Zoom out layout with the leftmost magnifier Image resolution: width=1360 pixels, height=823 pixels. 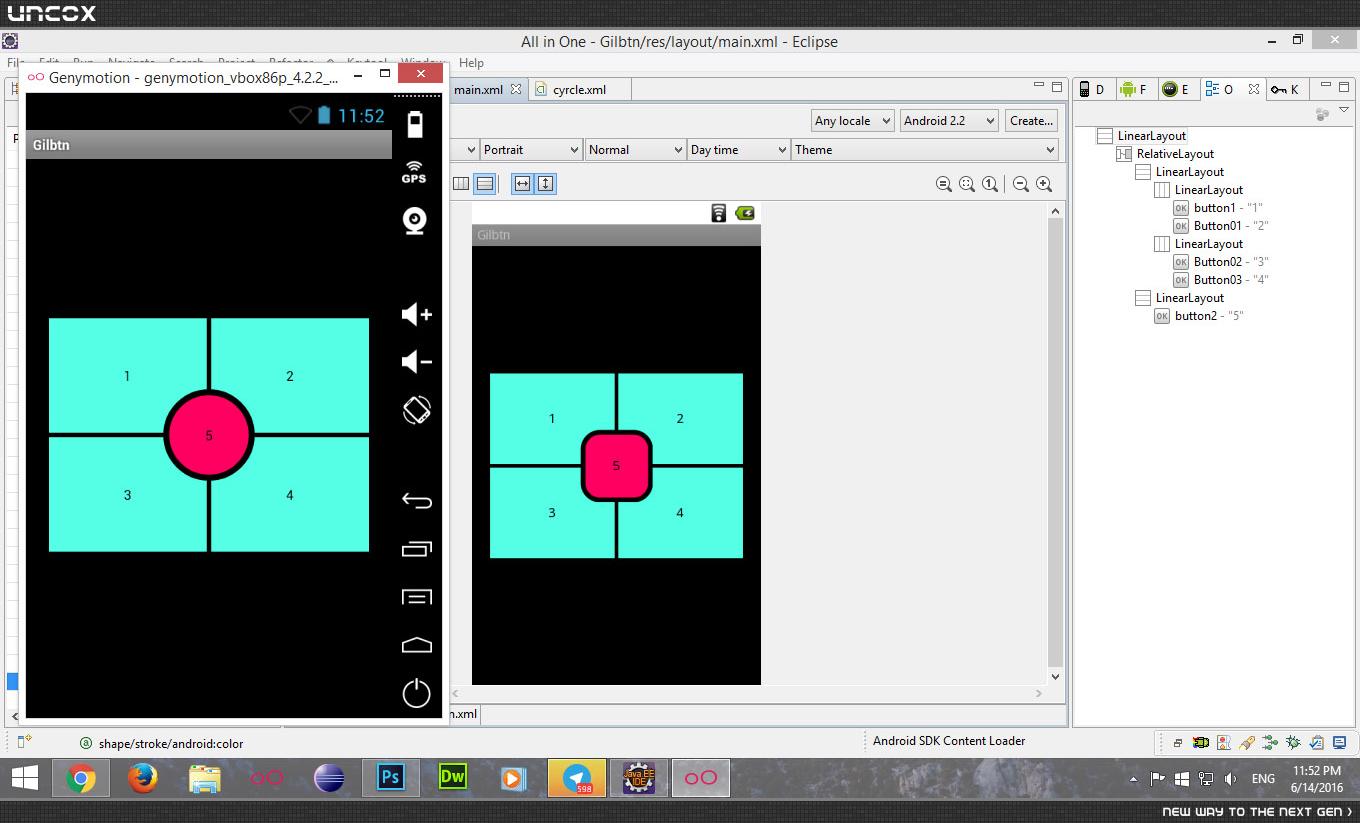coord(943,184)
